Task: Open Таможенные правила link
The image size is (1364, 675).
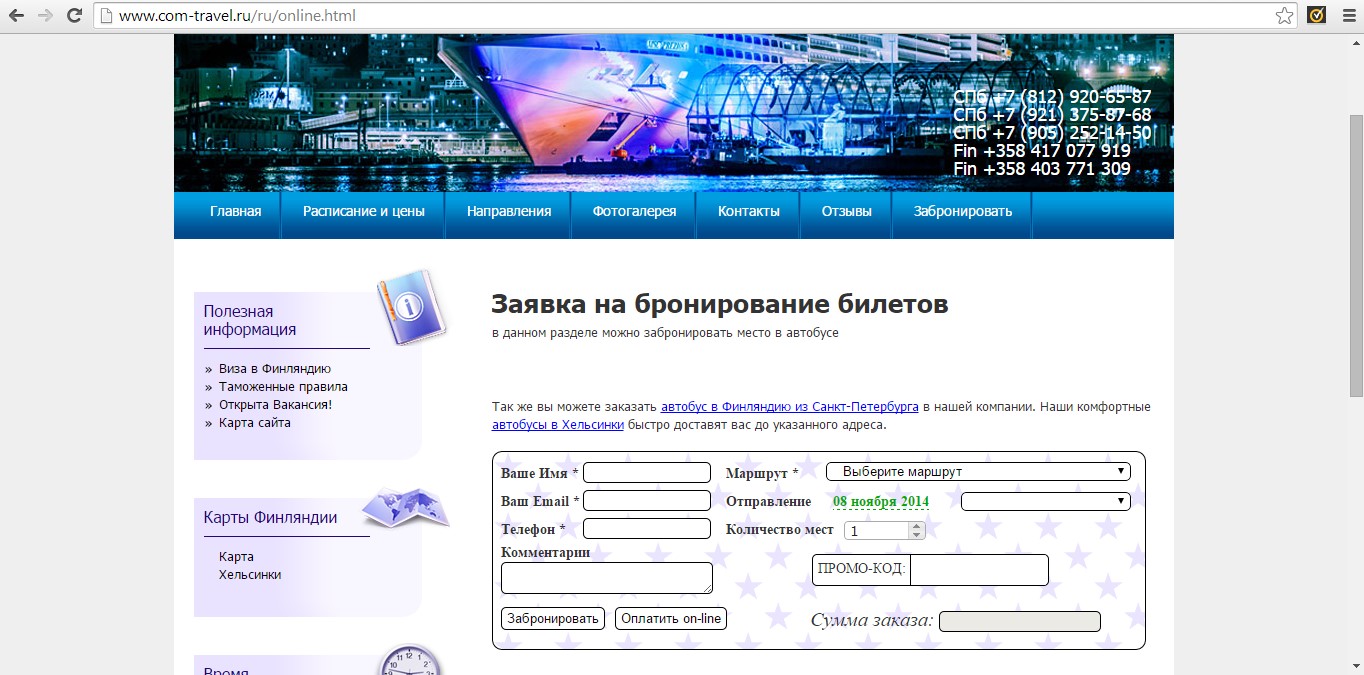Action: 283,387
